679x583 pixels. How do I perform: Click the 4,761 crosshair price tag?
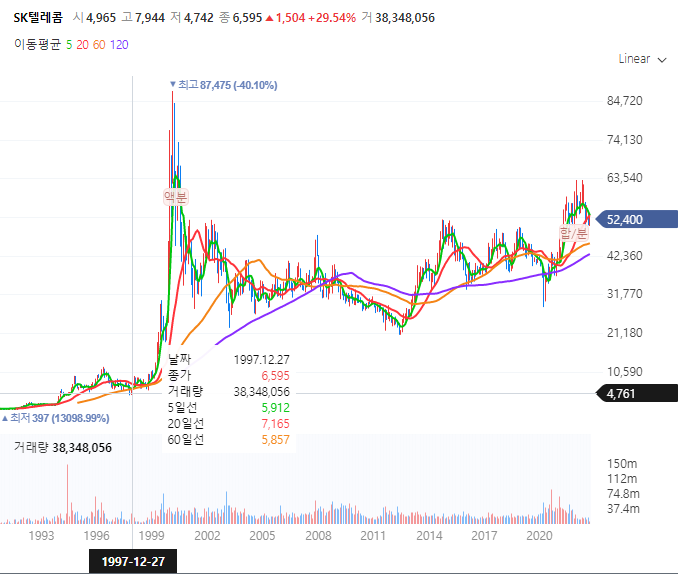tap(637, 394)
